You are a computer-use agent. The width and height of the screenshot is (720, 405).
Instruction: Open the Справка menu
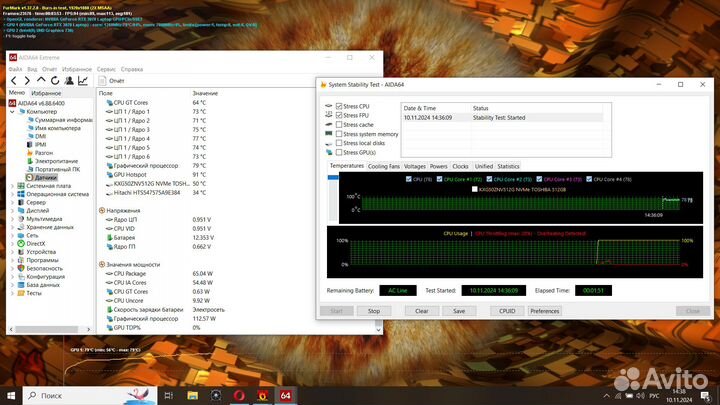132,69
